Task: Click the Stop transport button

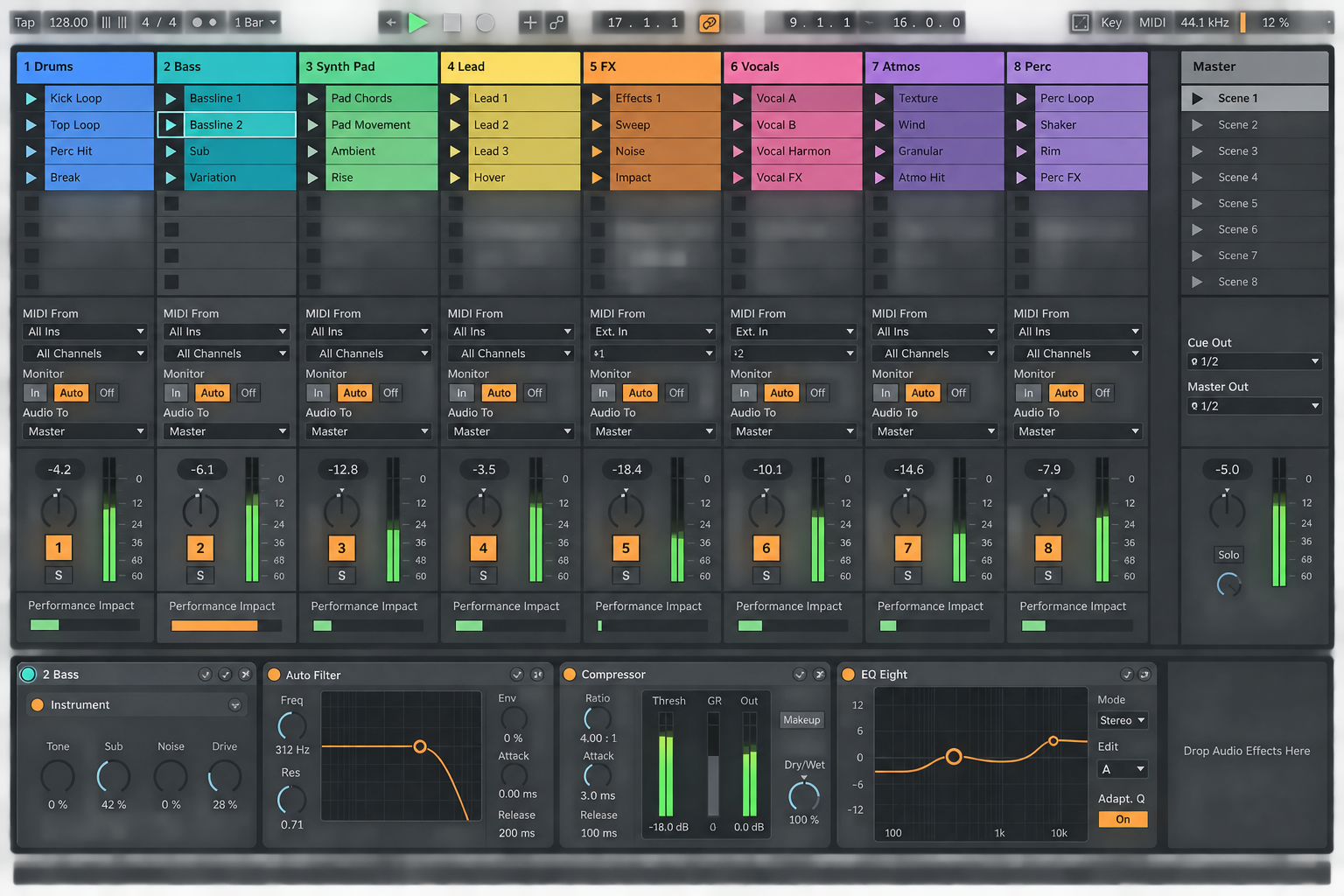Action: coord(451,23)
